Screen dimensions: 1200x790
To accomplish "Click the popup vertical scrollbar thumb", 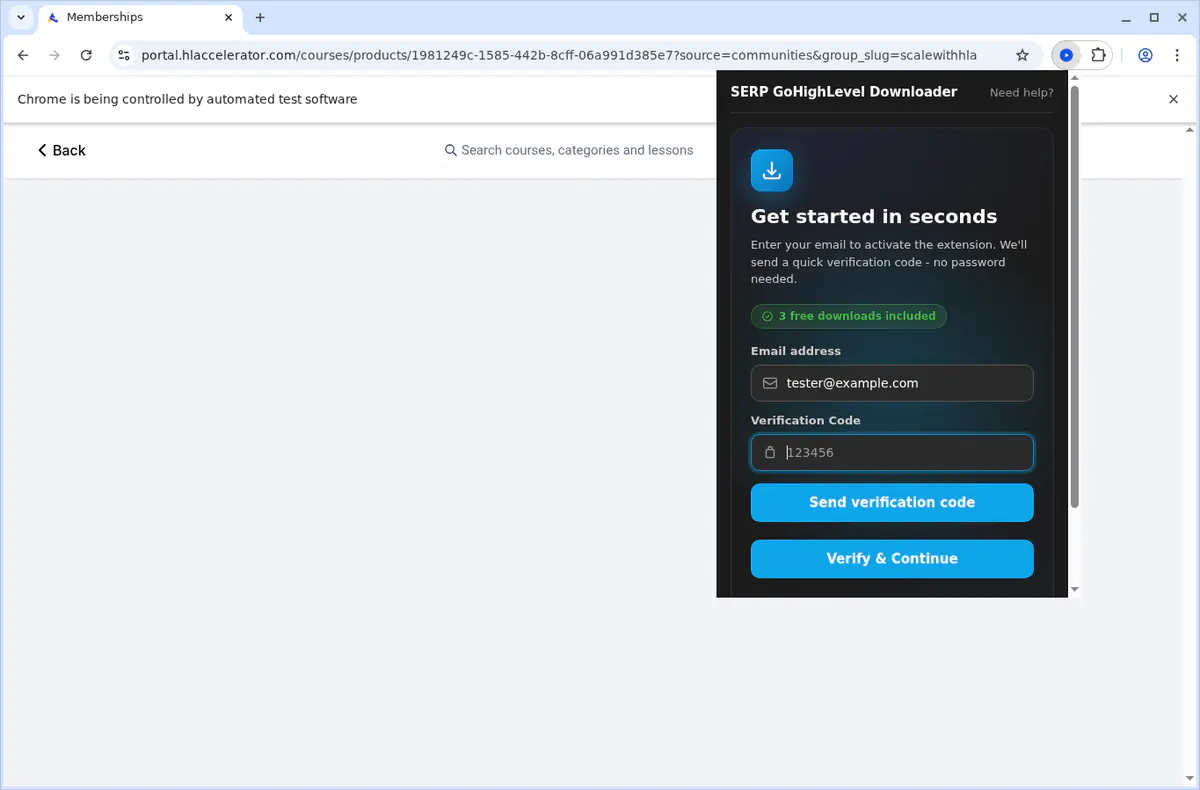I will tap(1074, 295).
